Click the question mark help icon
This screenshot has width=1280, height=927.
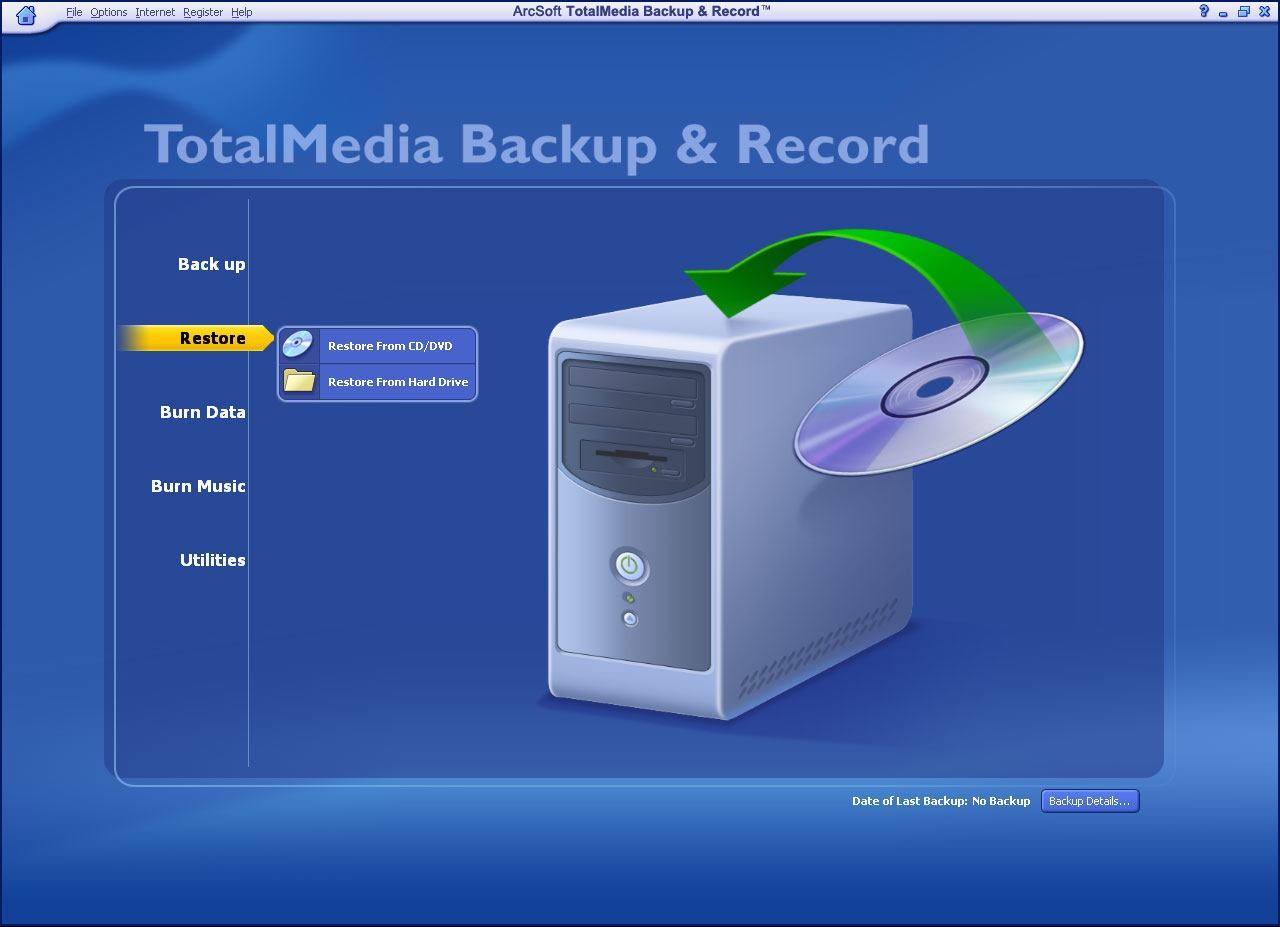[x=1204, y=11]
